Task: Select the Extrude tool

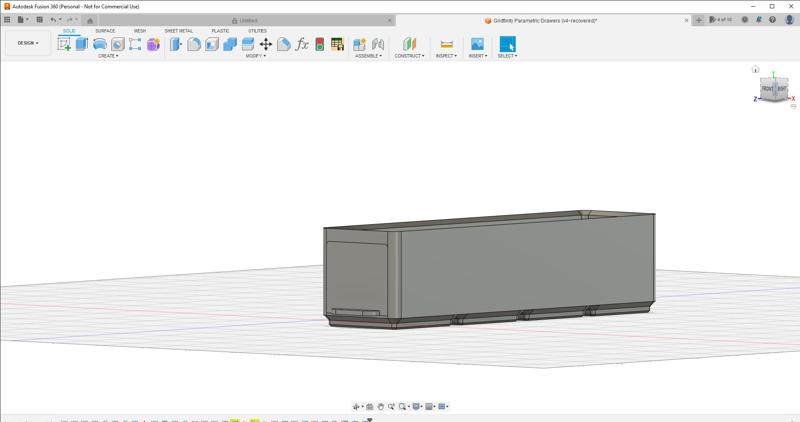Action: 82,44
